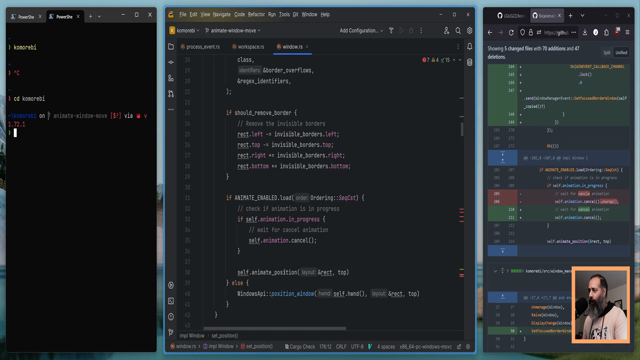The image size is (640, 360).
Task: Click the editor vertical scrollbar thumb
Action: coord(462,129)
